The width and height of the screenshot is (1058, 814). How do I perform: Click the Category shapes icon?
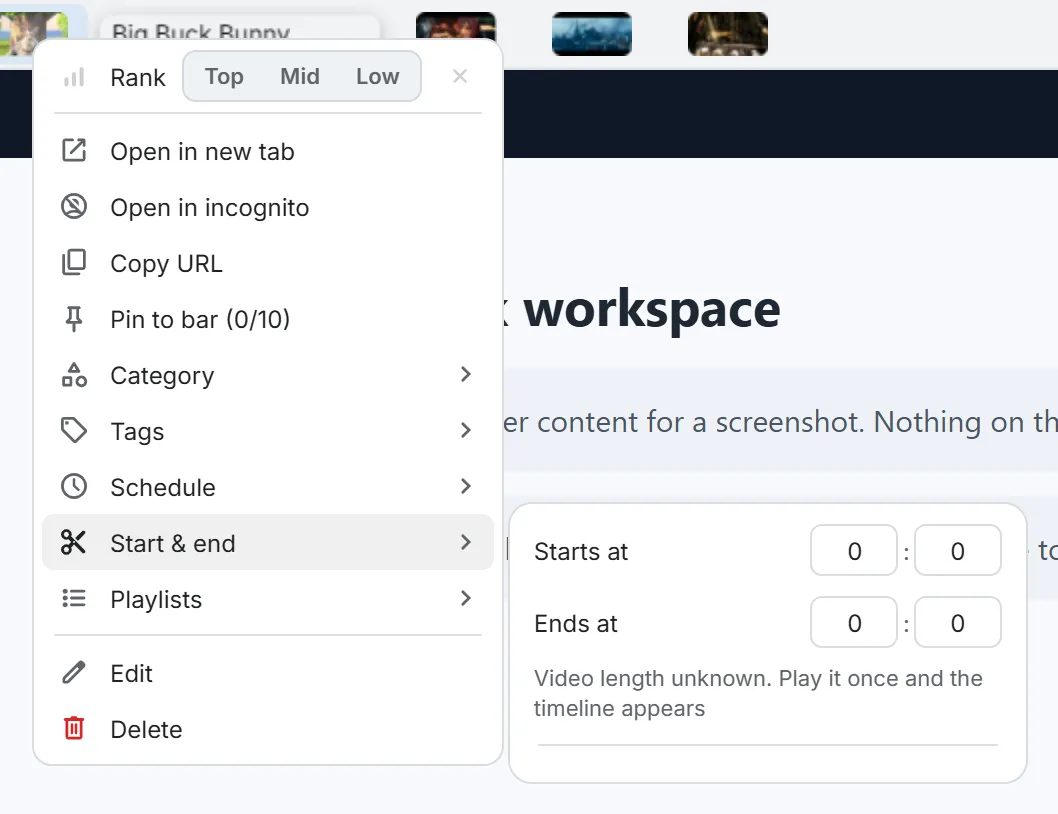click(74, 375)
